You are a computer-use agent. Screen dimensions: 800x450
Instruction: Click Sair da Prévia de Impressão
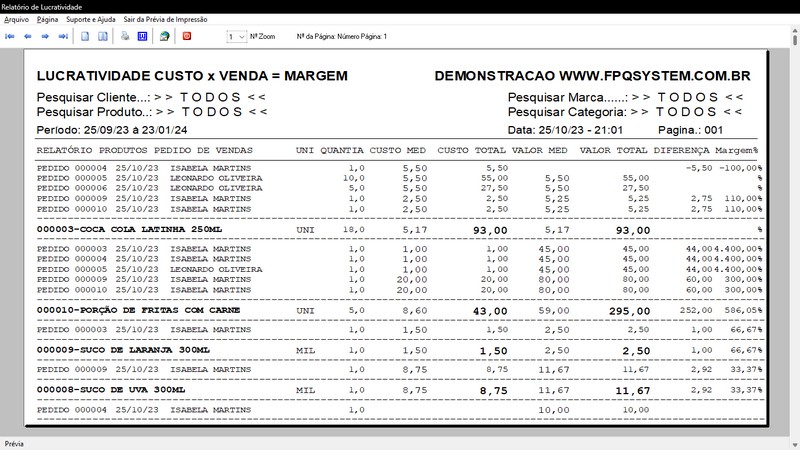pos(165,19)
